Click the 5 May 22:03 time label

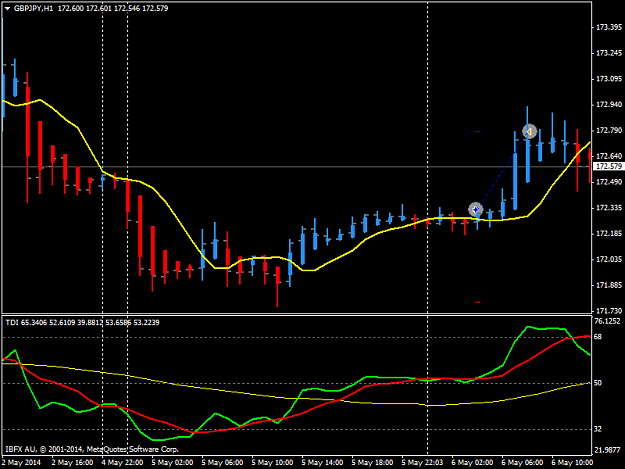422,463
